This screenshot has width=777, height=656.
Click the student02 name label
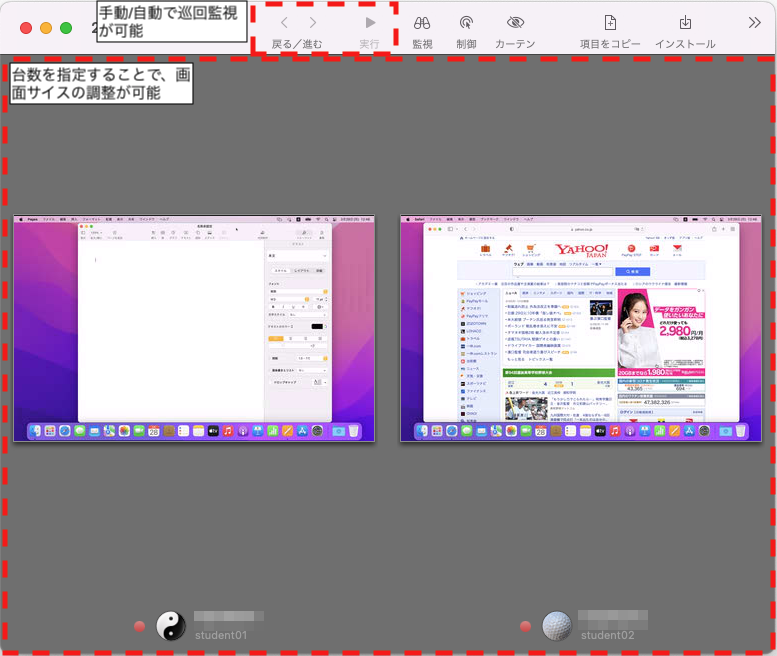tap(607, 635)
